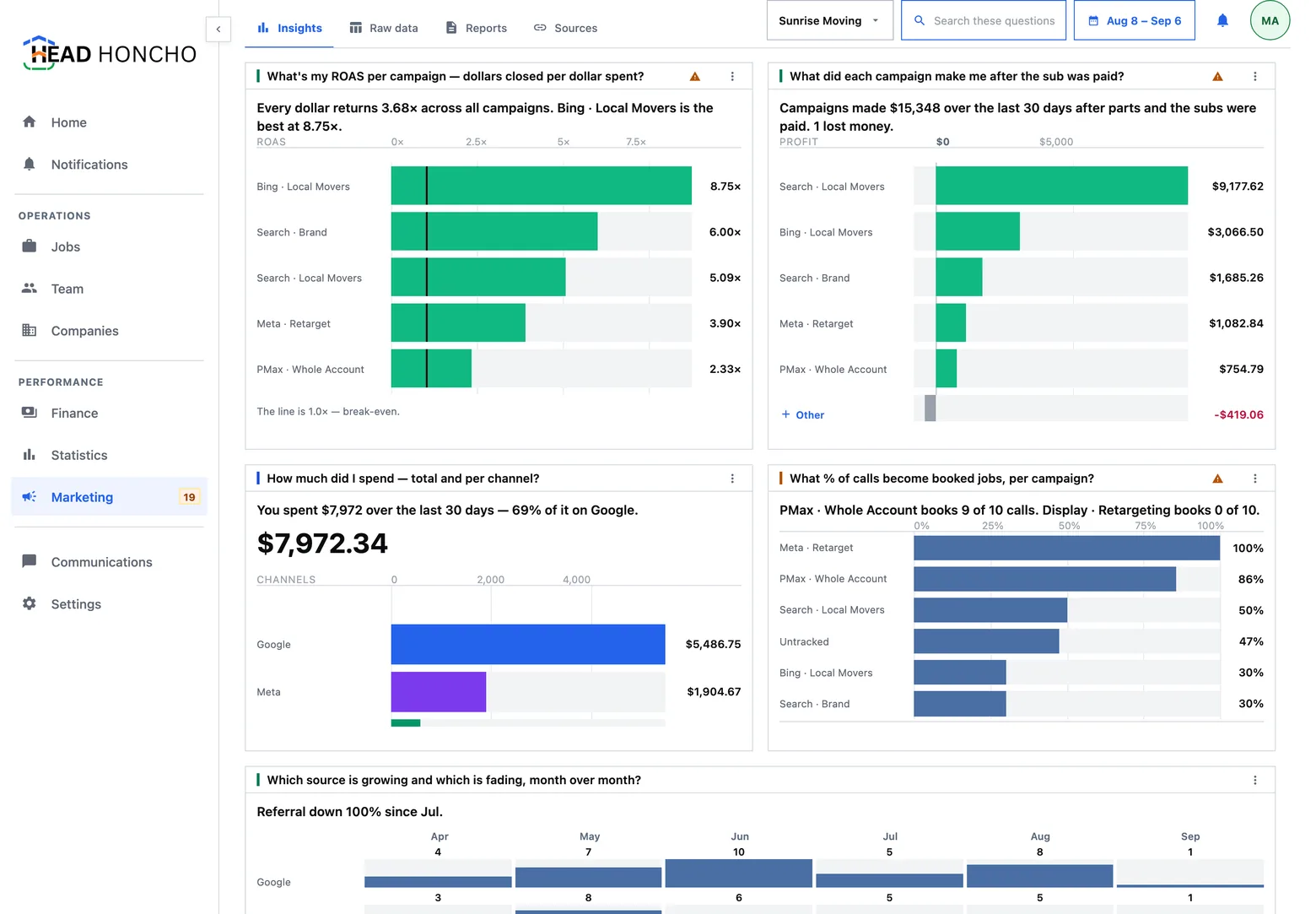This screenshot has width=1316, height=914.
Task: Collapse the sidebar with the chevron button
Action: tap(218, 29)
